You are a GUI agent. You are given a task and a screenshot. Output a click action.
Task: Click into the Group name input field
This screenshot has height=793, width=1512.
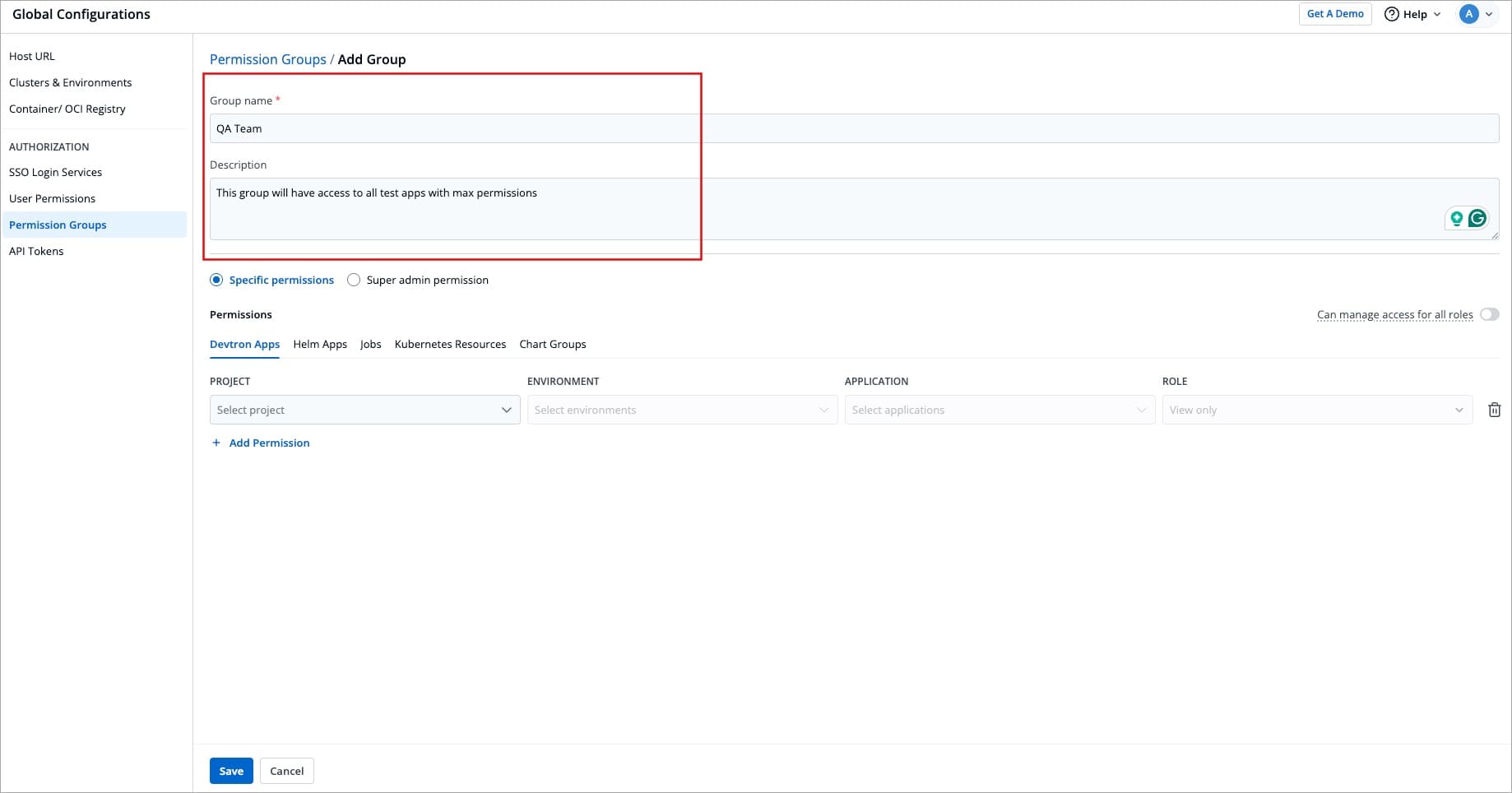pyautogui.click(x=854, y=128)
